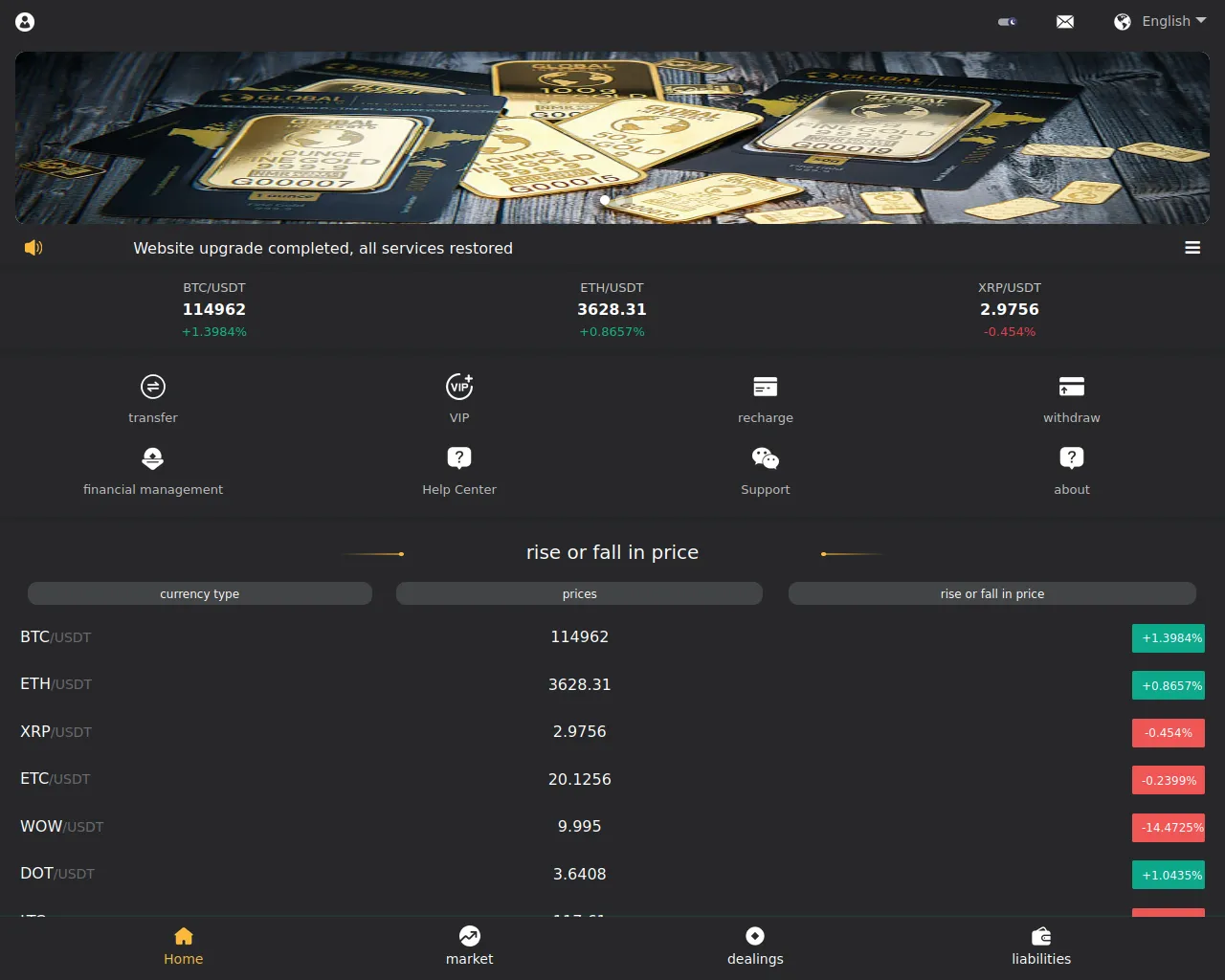Open the messages envelope icon

(x=1065, y=21)
